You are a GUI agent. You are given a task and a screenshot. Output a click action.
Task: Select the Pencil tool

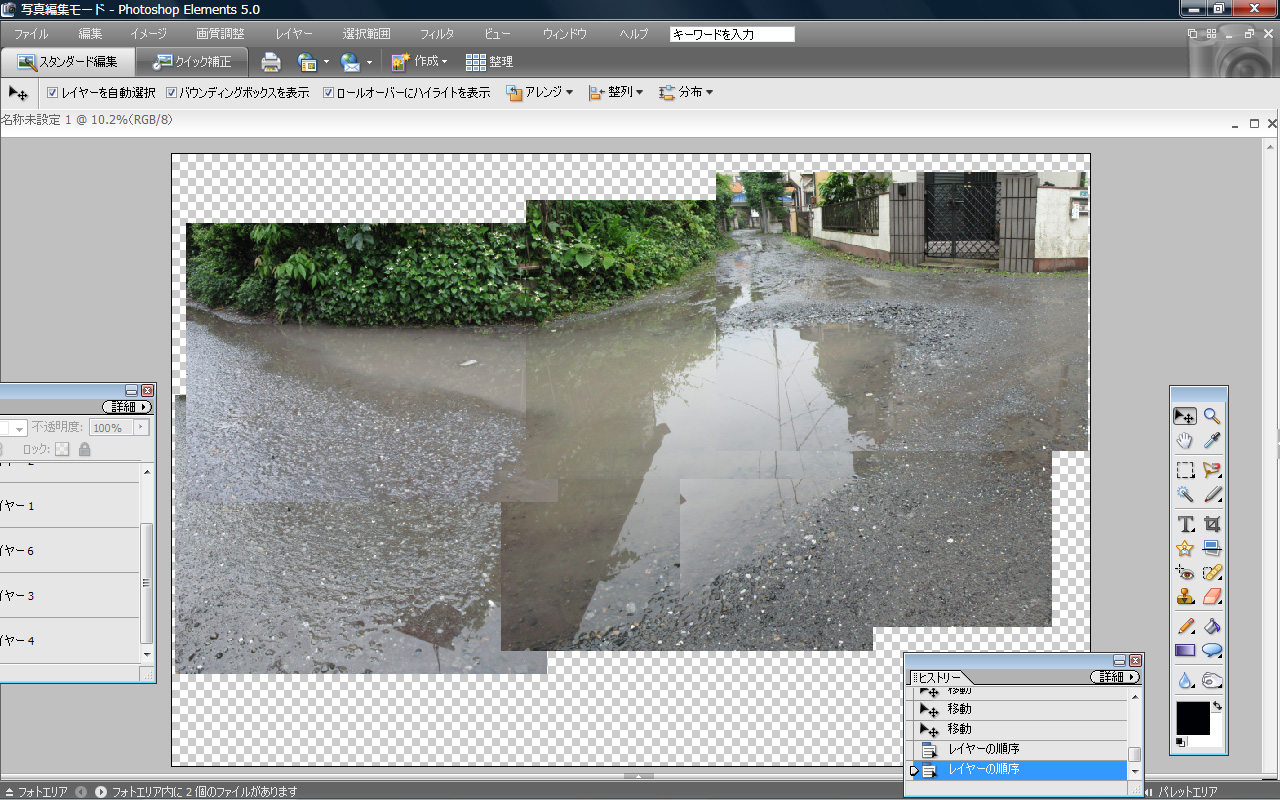click(x=1185, y=627)
